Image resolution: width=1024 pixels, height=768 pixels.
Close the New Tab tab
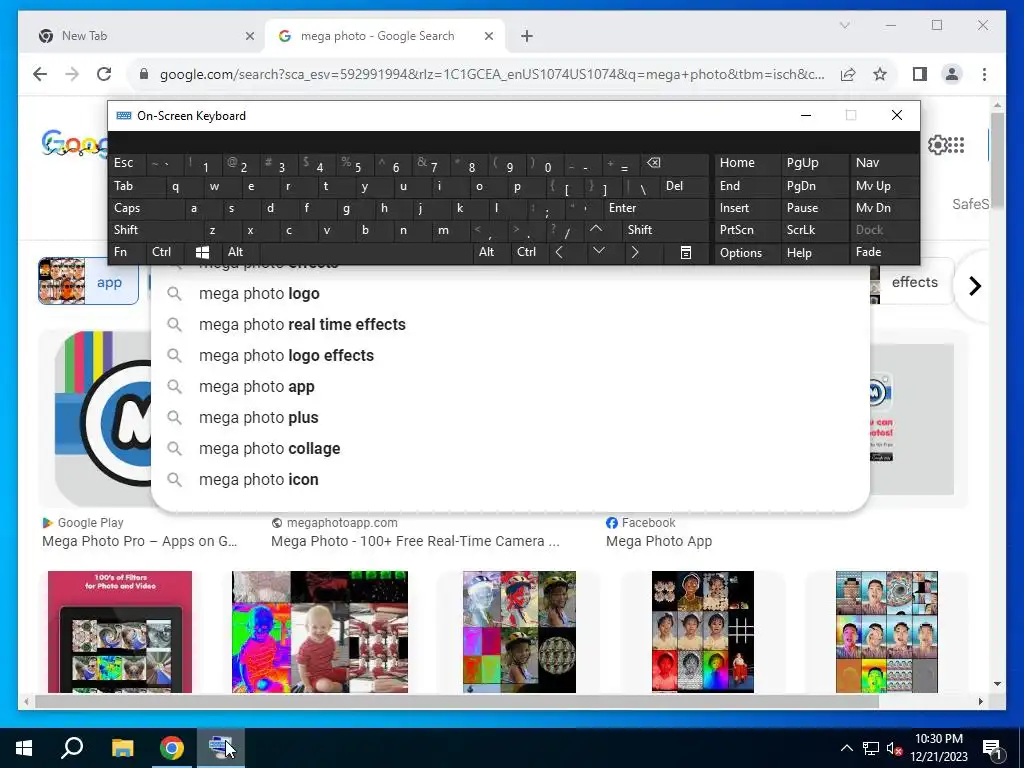tap(249, 36)
